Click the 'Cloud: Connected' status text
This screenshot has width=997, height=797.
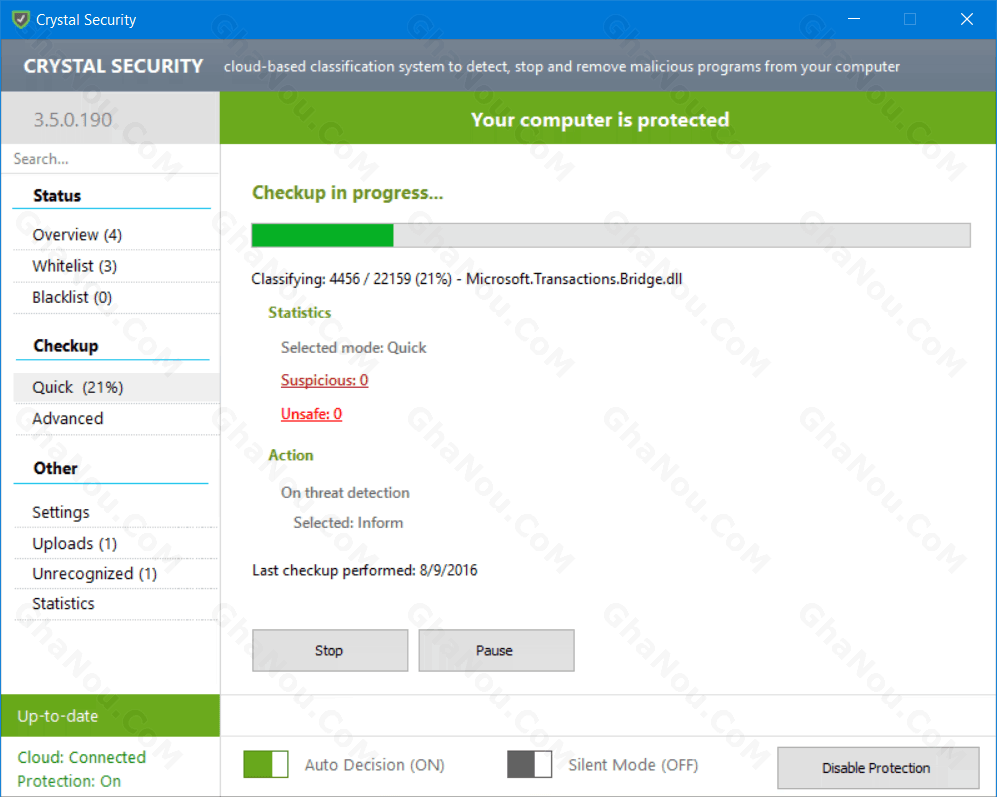pos(81,757)
